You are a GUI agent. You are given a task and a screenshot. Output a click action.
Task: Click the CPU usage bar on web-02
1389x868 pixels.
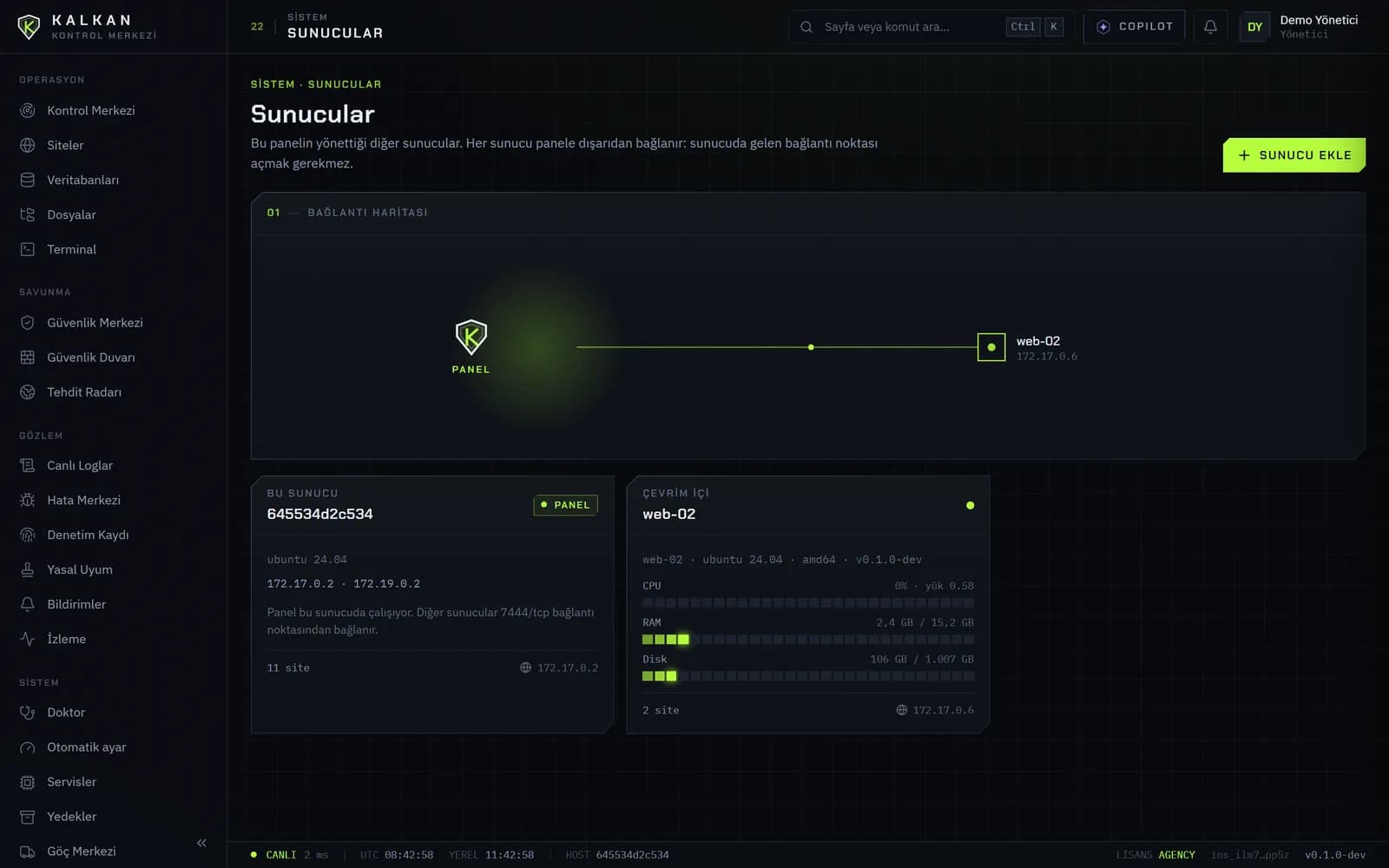tap(808, 602)
